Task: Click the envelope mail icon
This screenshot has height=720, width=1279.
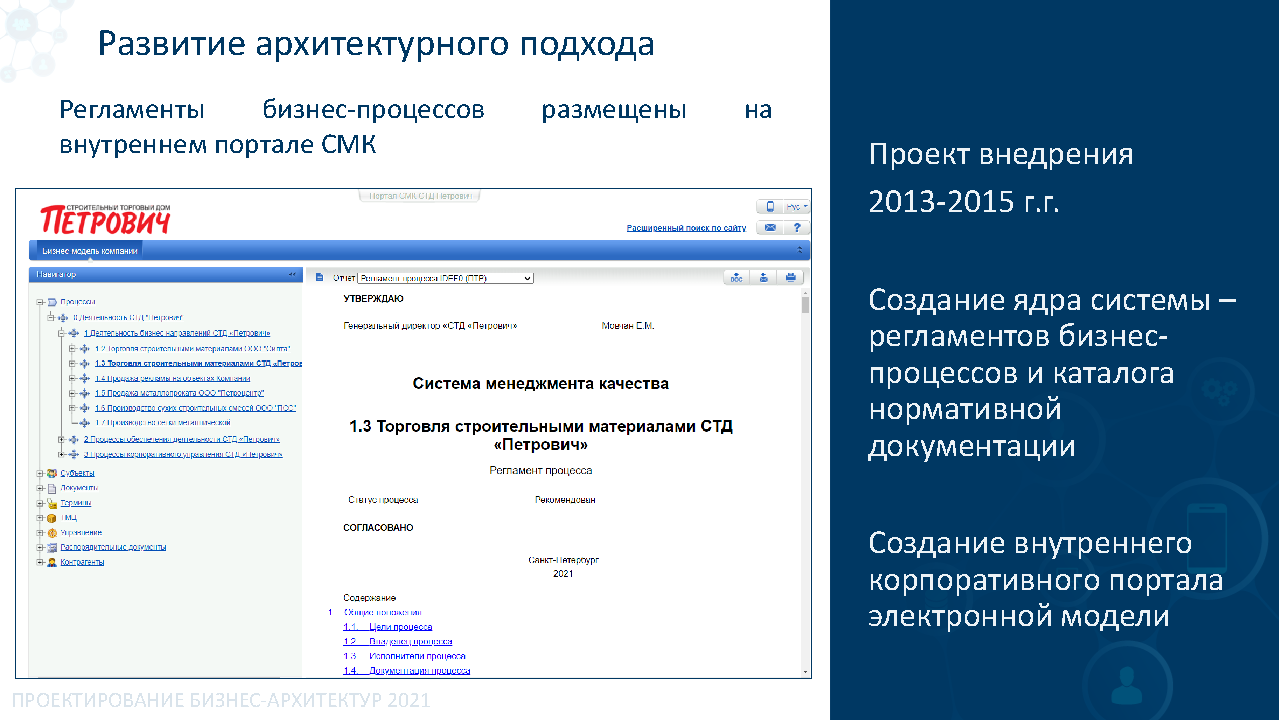Action: [769, 227]
